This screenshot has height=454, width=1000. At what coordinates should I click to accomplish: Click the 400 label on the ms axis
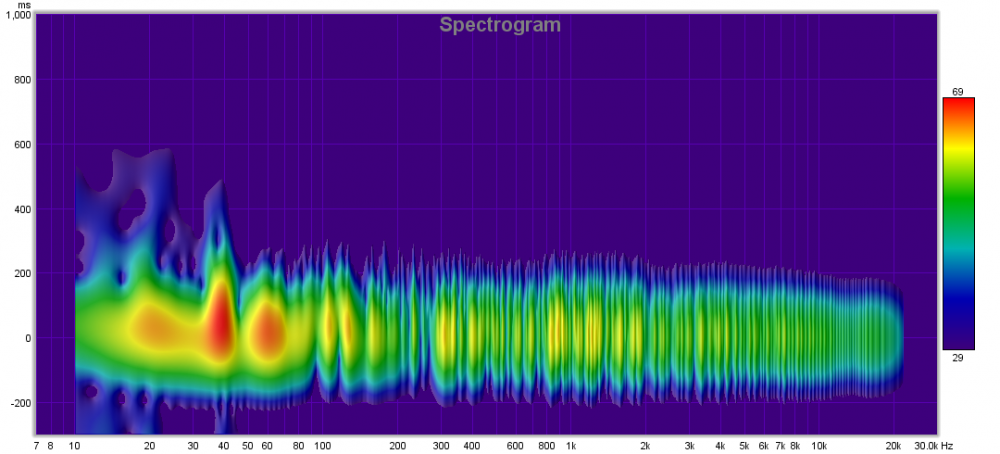point(23,209)
